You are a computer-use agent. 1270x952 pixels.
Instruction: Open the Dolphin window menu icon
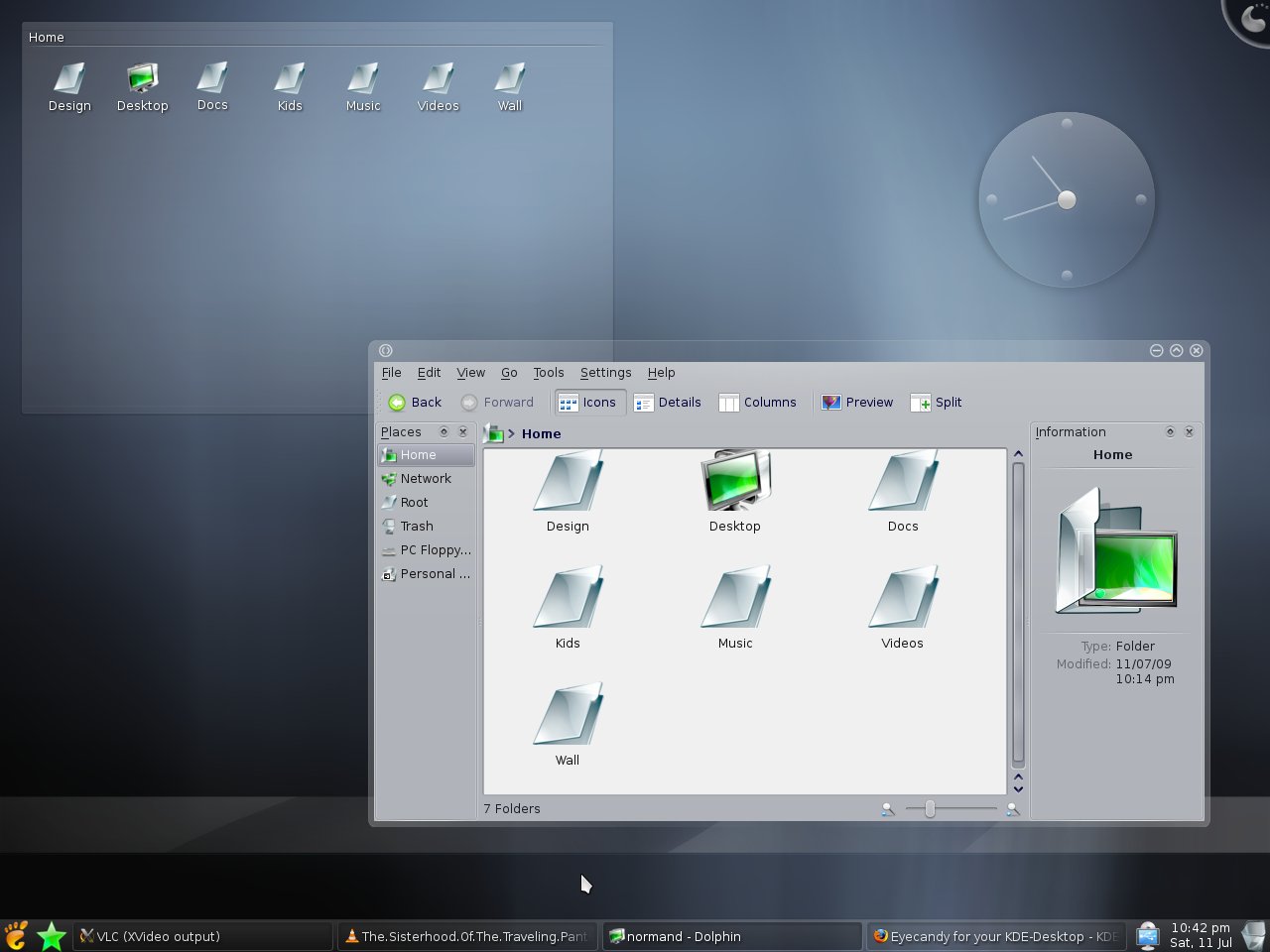click(386, 350)
